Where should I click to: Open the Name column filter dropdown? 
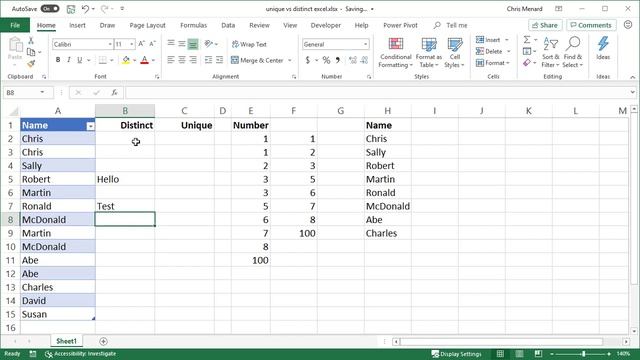click(91, 127)
